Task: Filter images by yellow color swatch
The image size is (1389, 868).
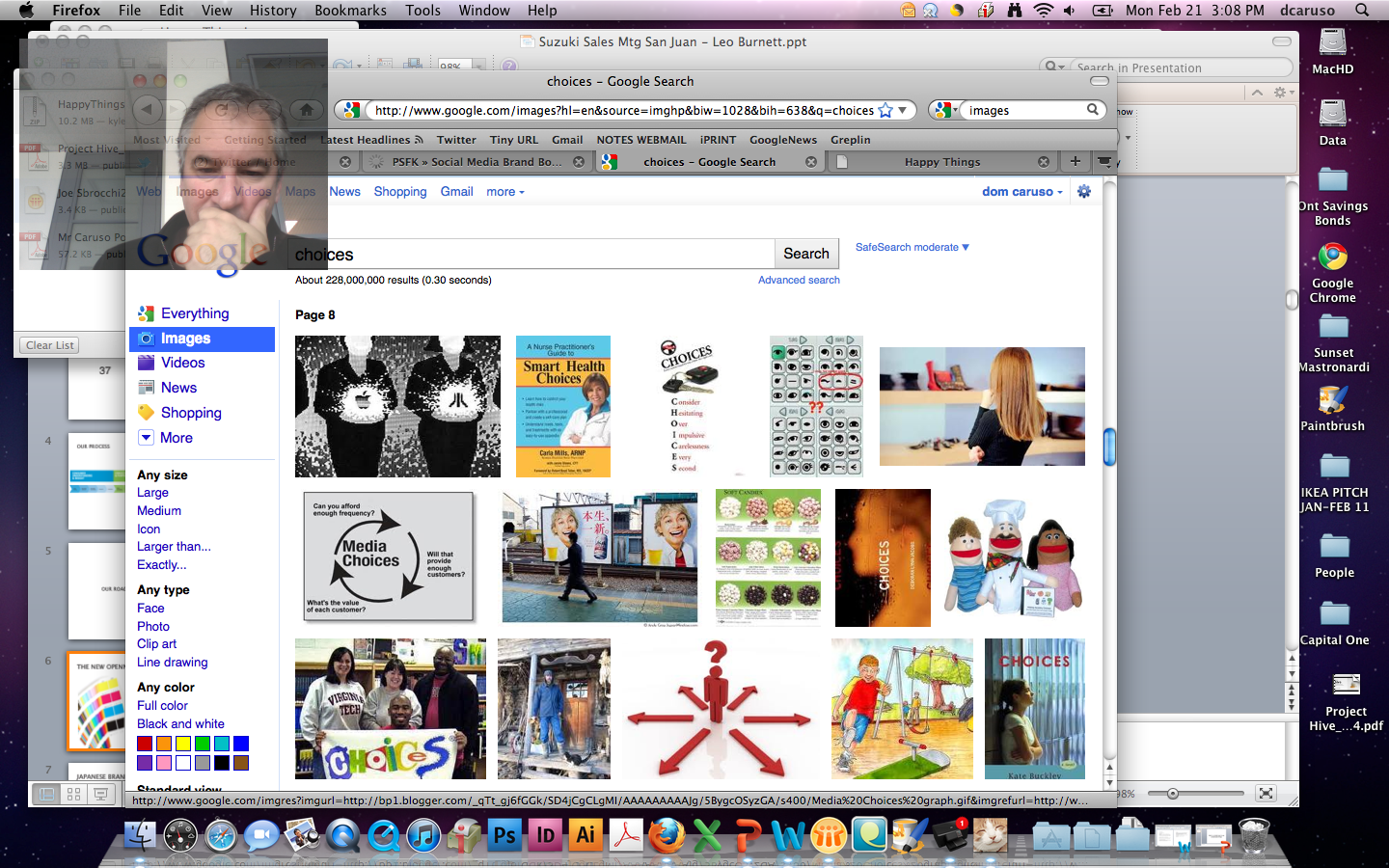Action: pos(183,744)
